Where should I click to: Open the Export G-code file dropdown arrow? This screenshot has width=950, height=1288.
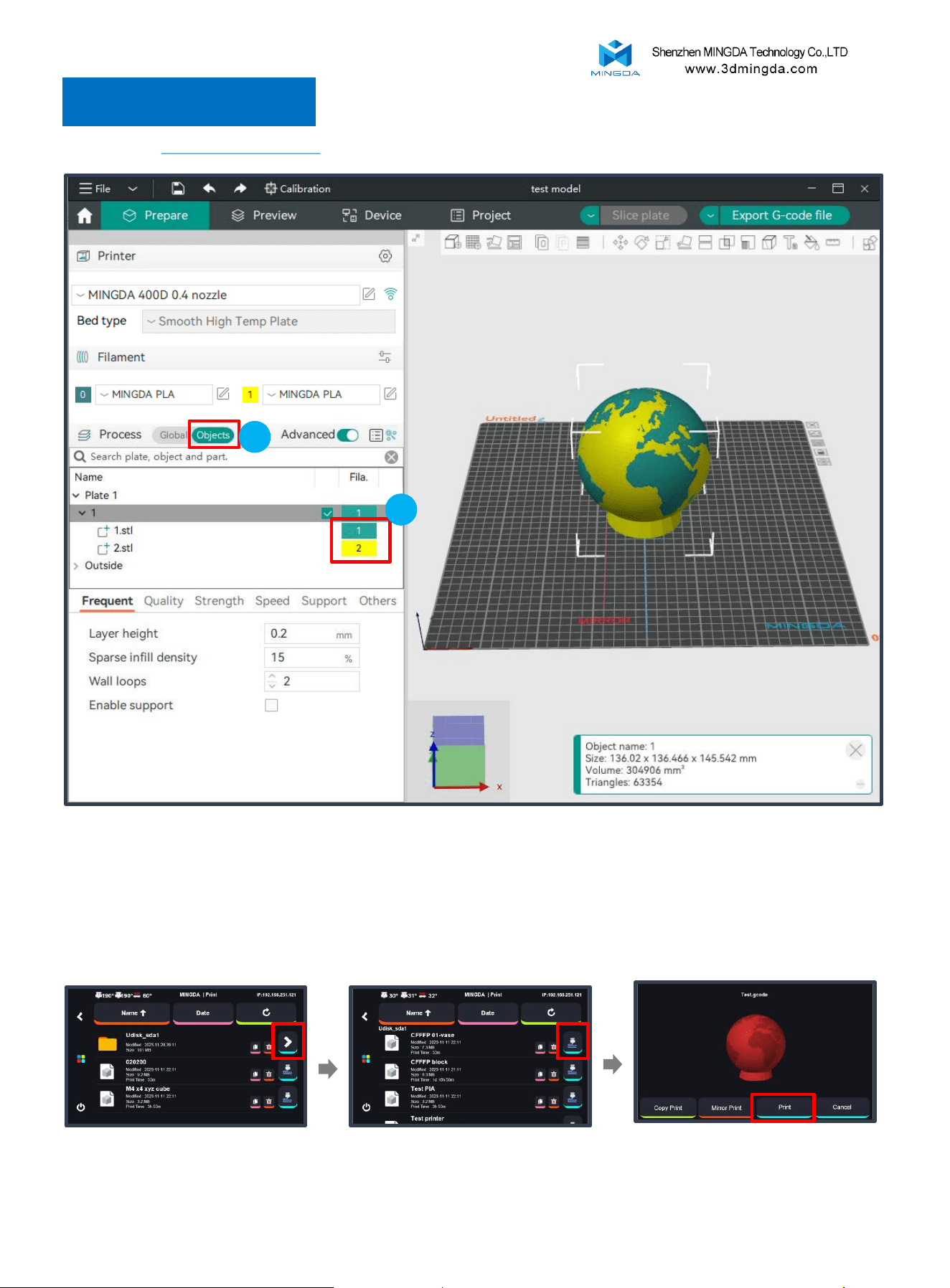pos(710,215)
